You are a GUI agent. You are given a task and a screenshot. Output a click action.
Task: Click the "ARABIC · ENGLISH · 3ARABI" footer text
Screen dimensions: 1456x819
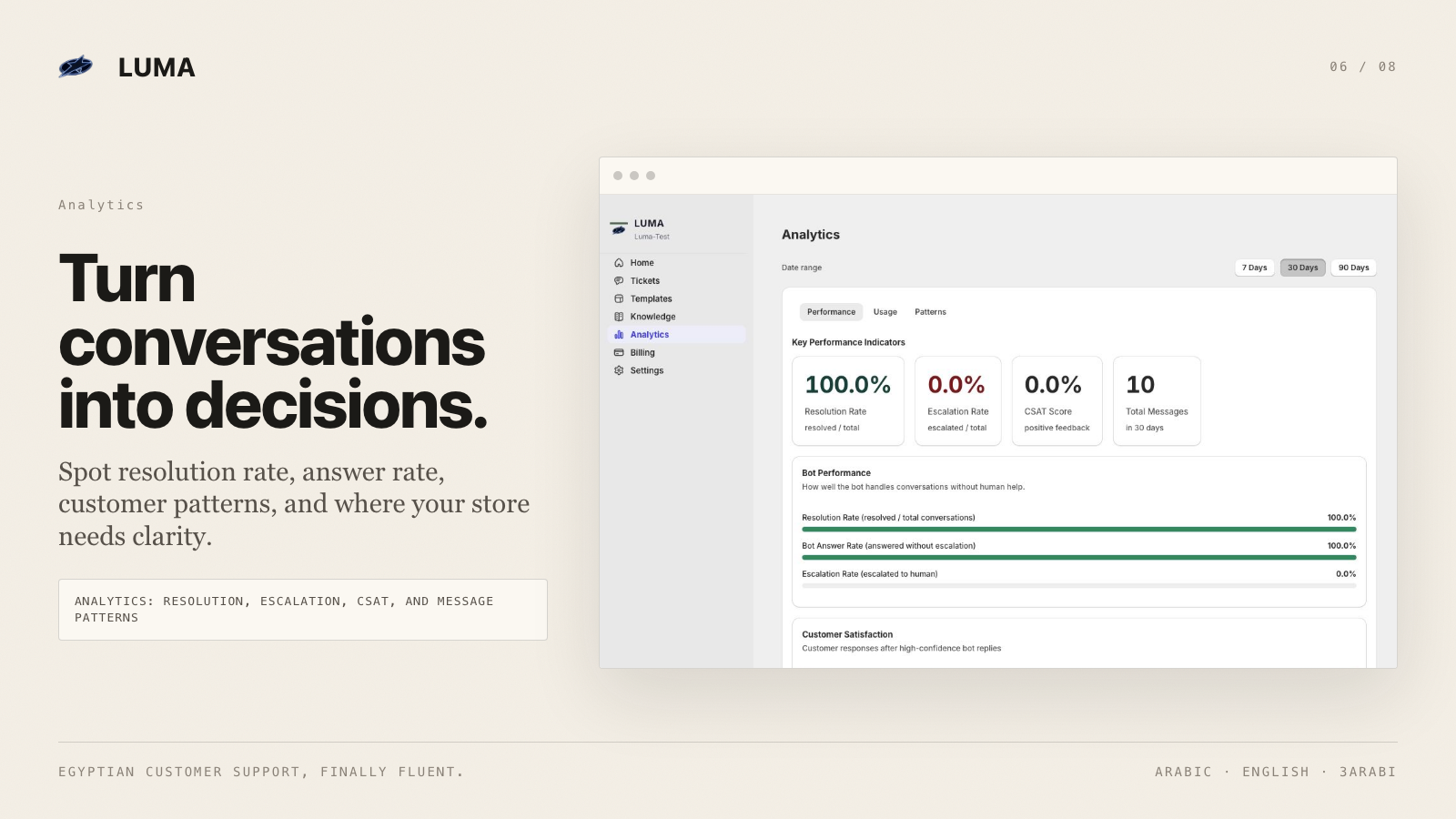pyautogui.click(x=1276, y=772)
